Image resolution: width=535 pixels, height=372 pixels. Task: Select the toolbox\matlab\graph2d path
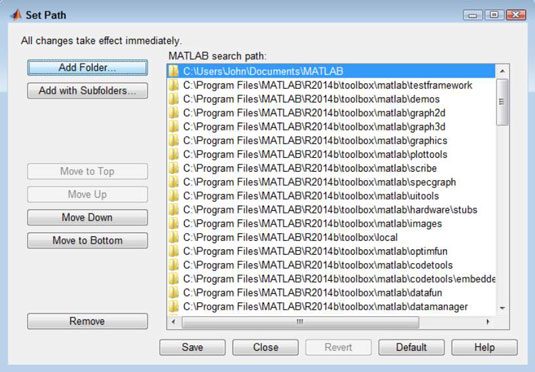point(331,113)
